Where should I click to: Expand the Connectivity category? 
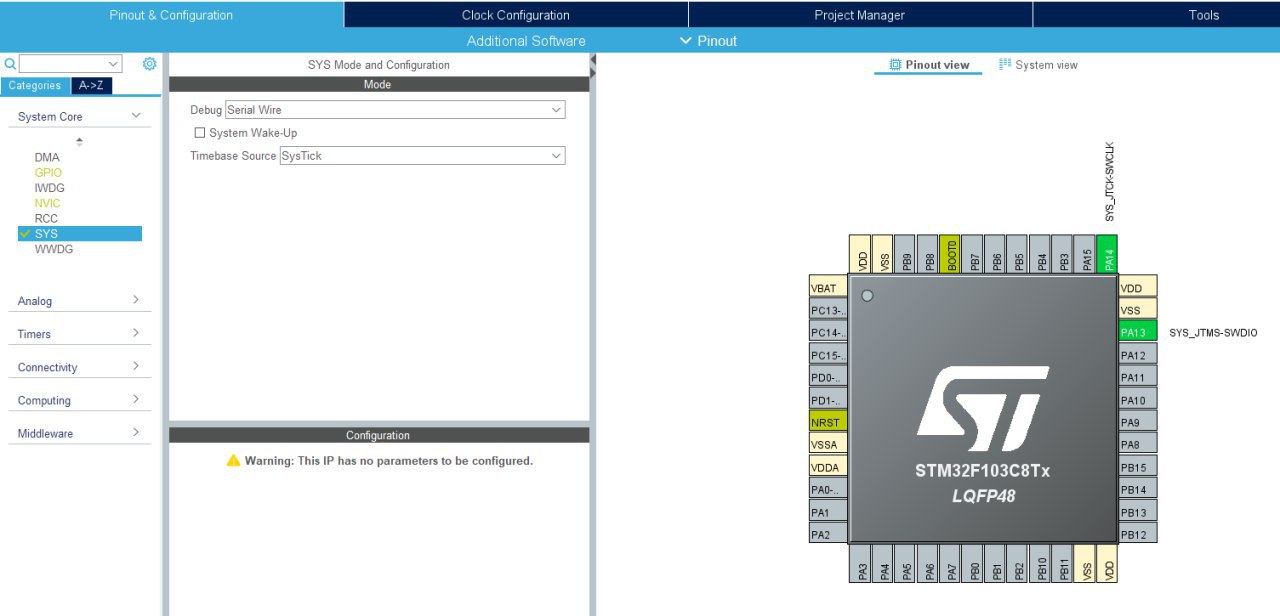point(136,366)
